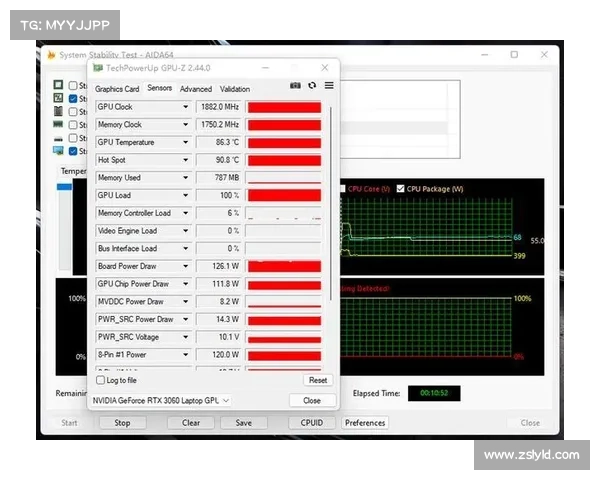Switch to the Advanced tab
Screen dimensions: 600x480
(196, 89)
